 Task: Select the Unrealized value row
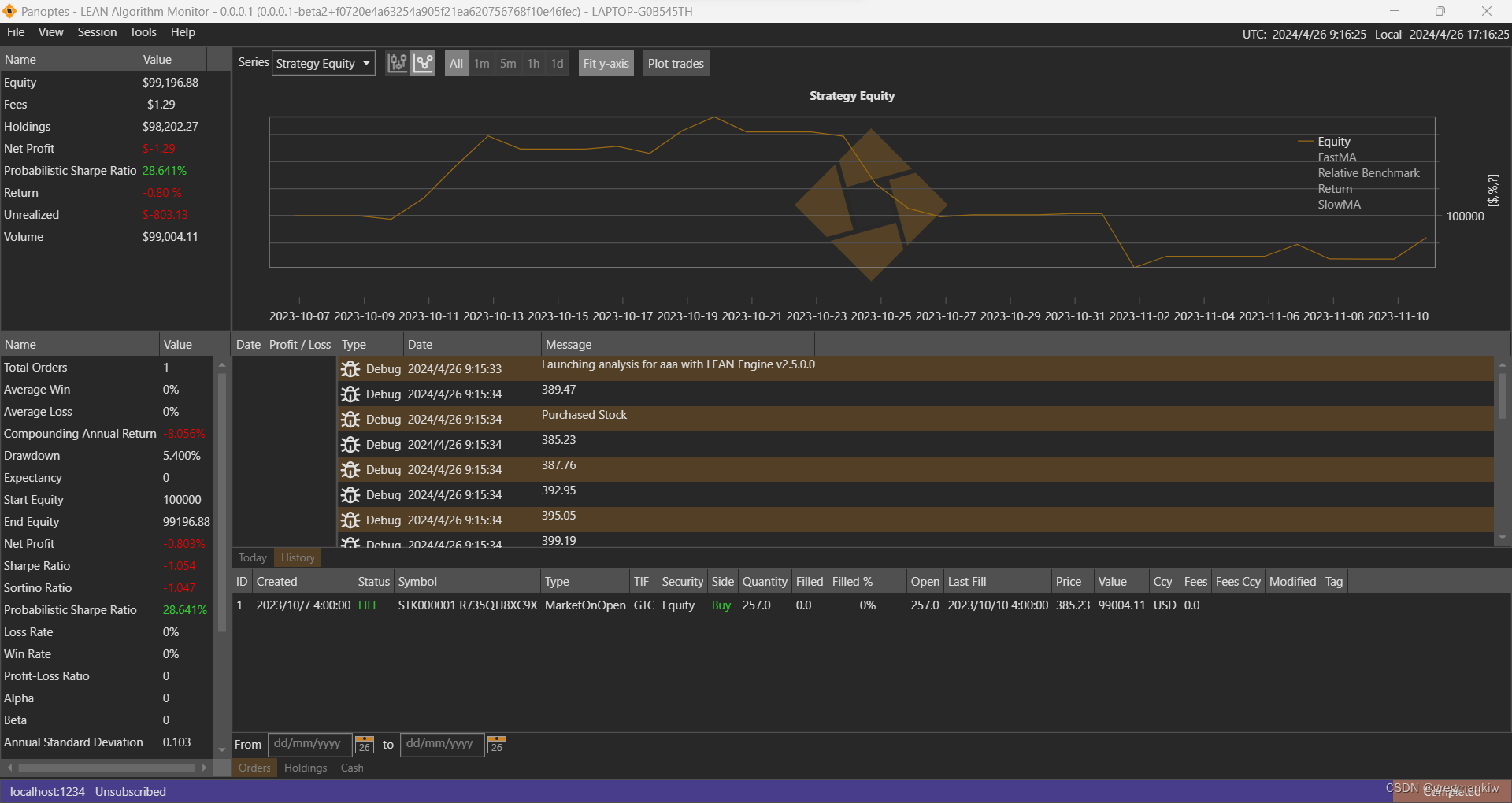tap(115, 215)
